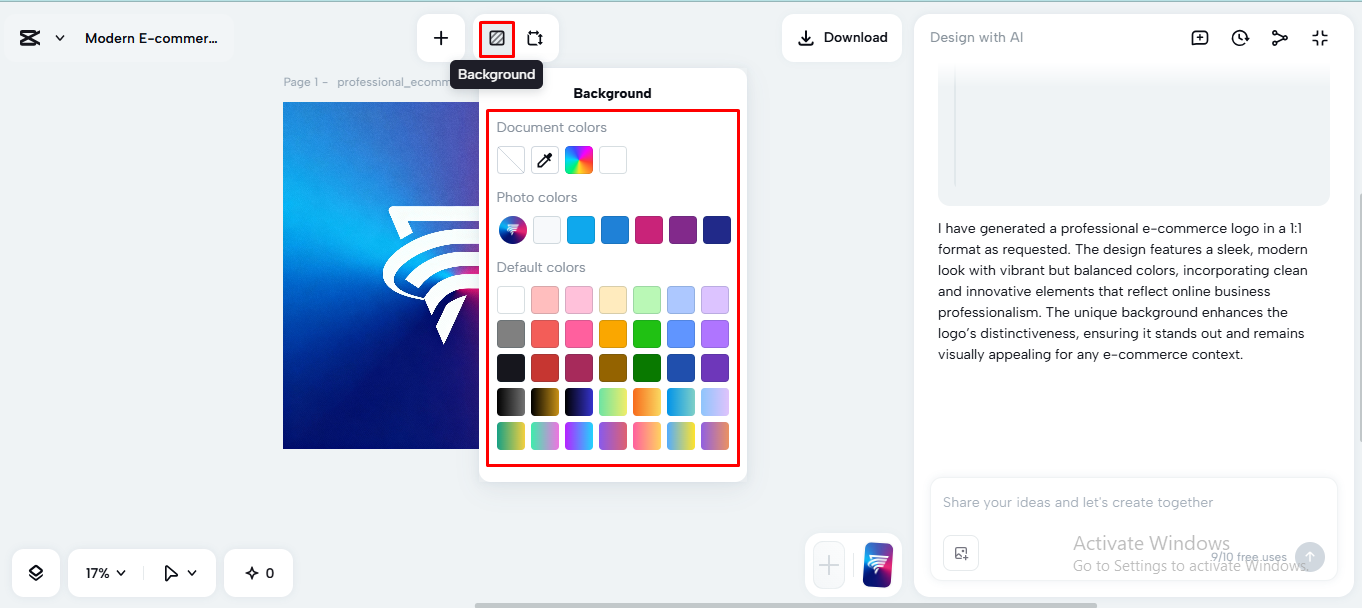Select the coral red default swatch
Image resolution: width=1362 pixels, height=608 pixels.
(x=545, y=334)
